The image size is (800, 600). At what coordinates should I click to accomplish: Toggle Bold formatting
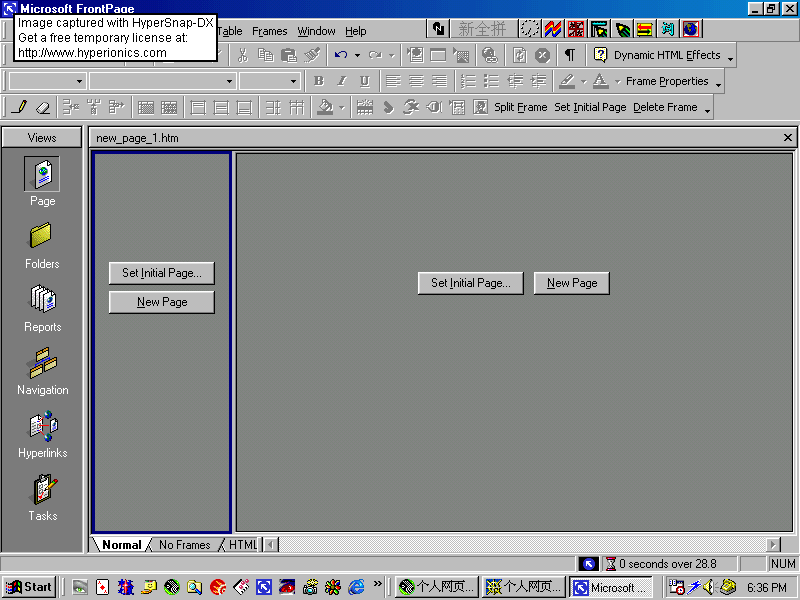318,81
